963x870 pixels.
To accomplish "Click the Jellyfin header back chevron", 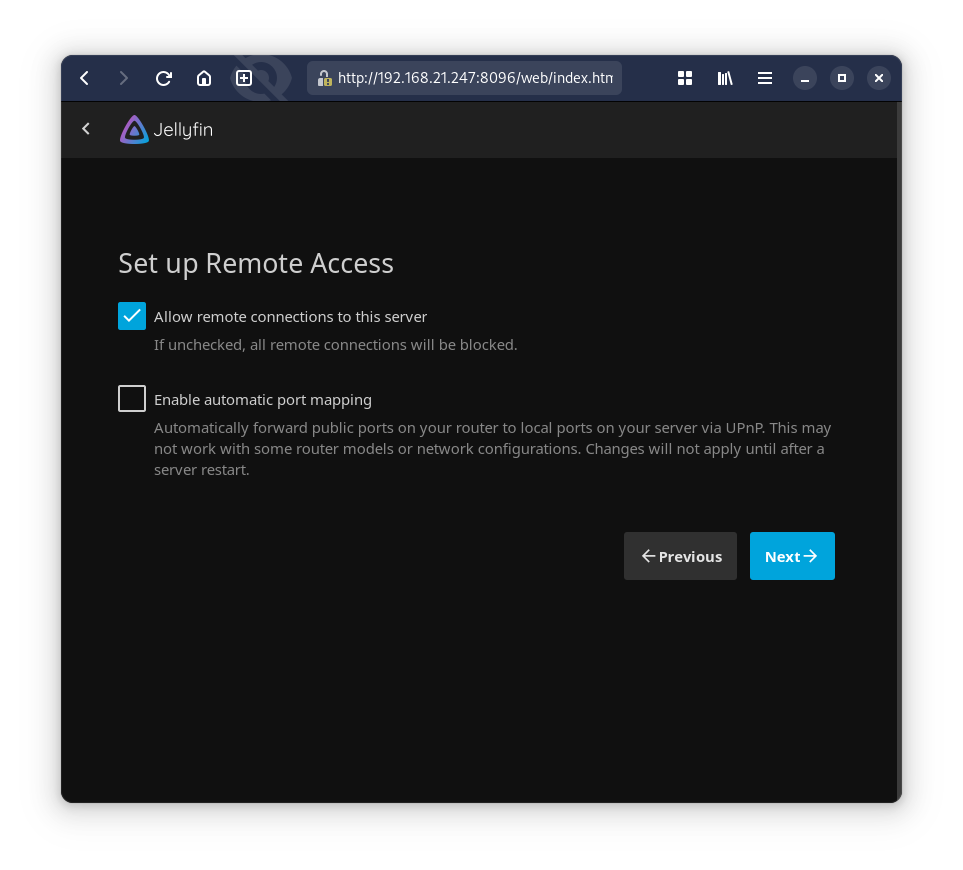I will (x=86, y=129).
